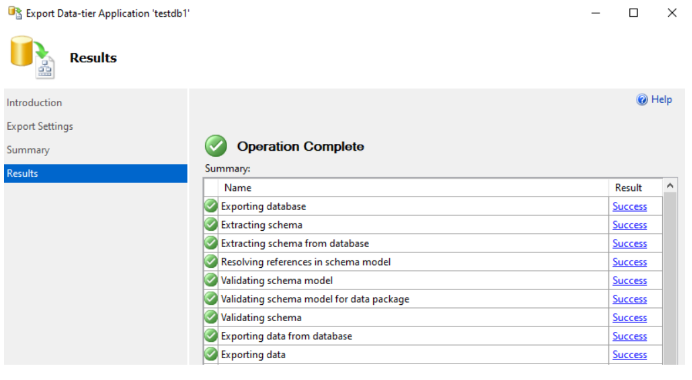
Task: Click the Operation Complete green checkmark icon
Action: [216, 146]
